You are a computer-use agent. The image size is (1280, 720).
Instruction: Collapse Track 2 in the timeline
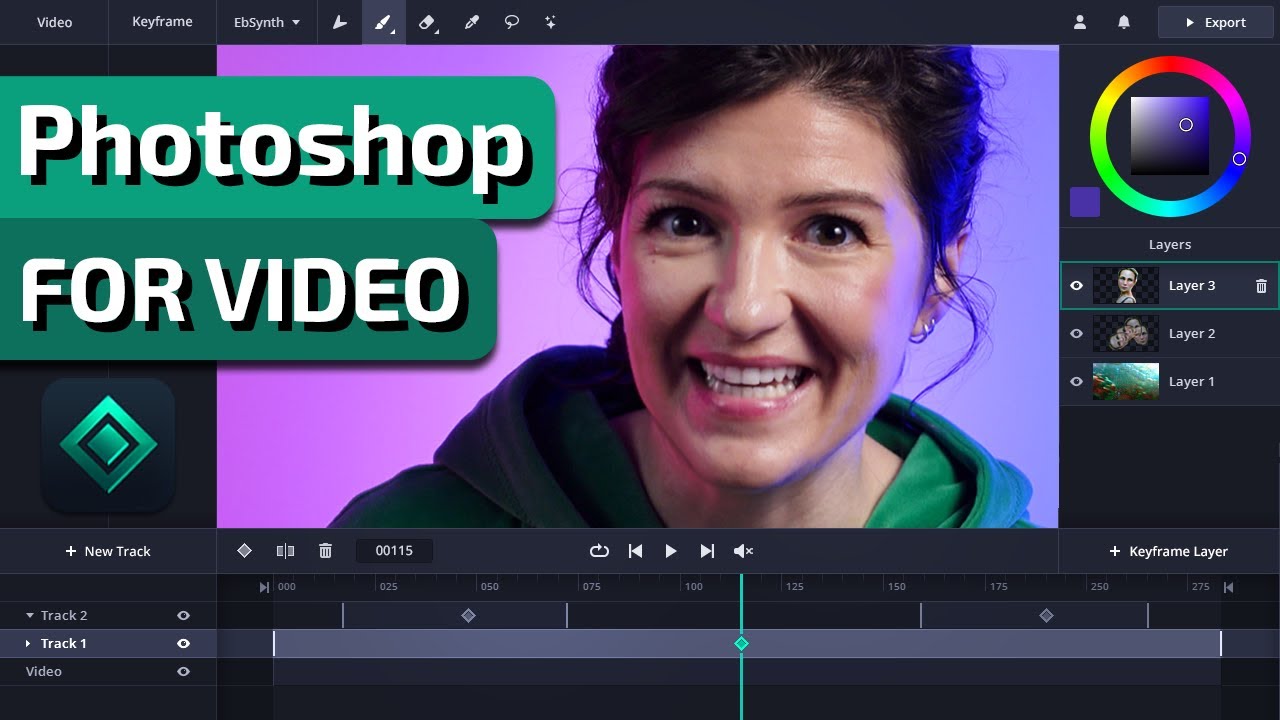click(x=29, y=615)
